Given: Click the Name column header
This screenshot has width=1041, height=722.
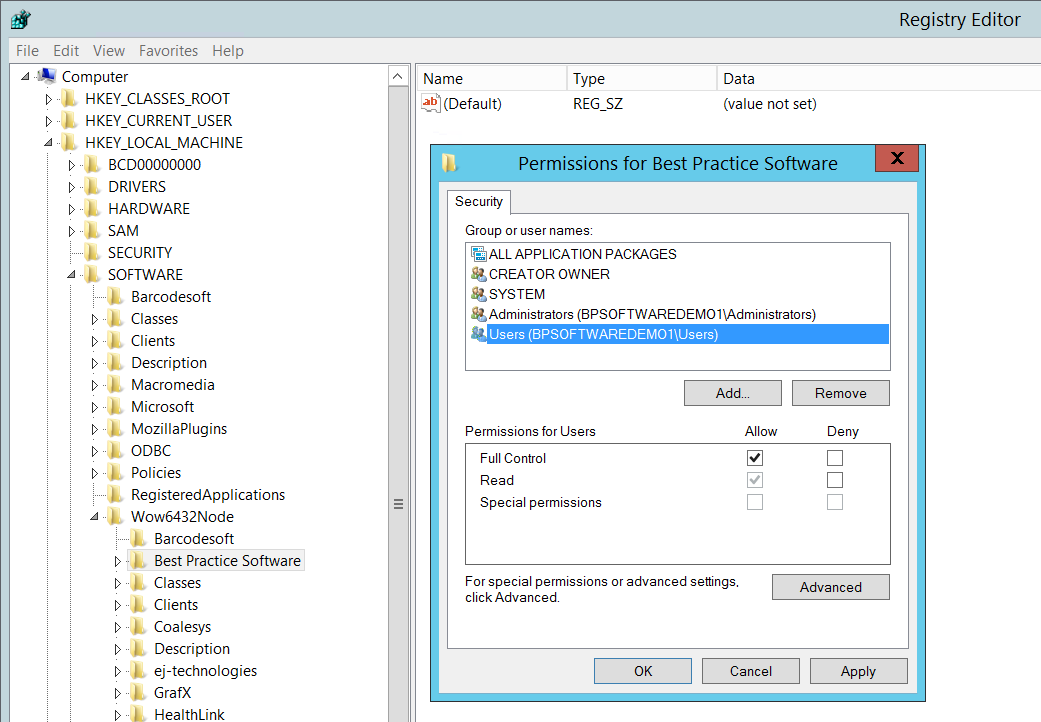Looking at the screenshot, I should point(491,78).
